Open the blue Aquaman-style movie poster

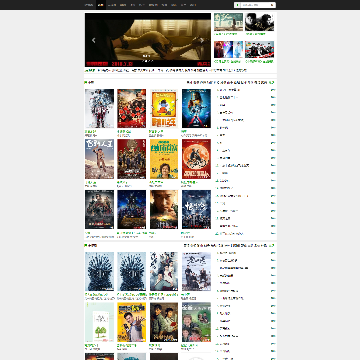[x=196, y=108]
